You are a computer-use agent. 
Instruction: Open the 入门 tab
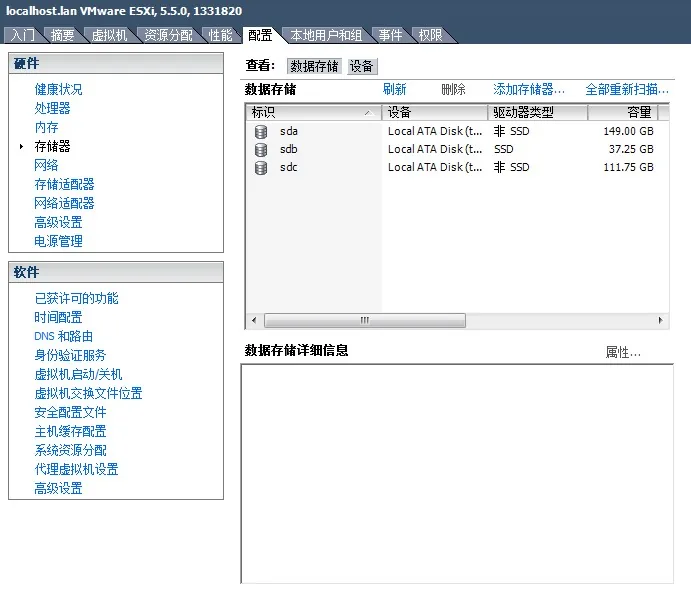[22, 35]
